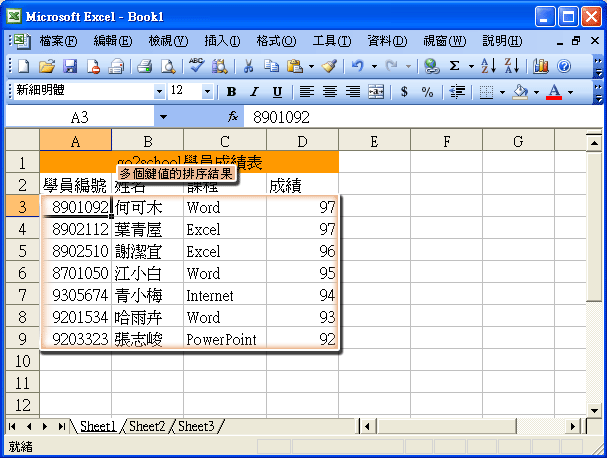Image resolution: width=607 pixels, height=458 pixels.
Task: Select the cell containing 青小梅
Action: [147, 295]
